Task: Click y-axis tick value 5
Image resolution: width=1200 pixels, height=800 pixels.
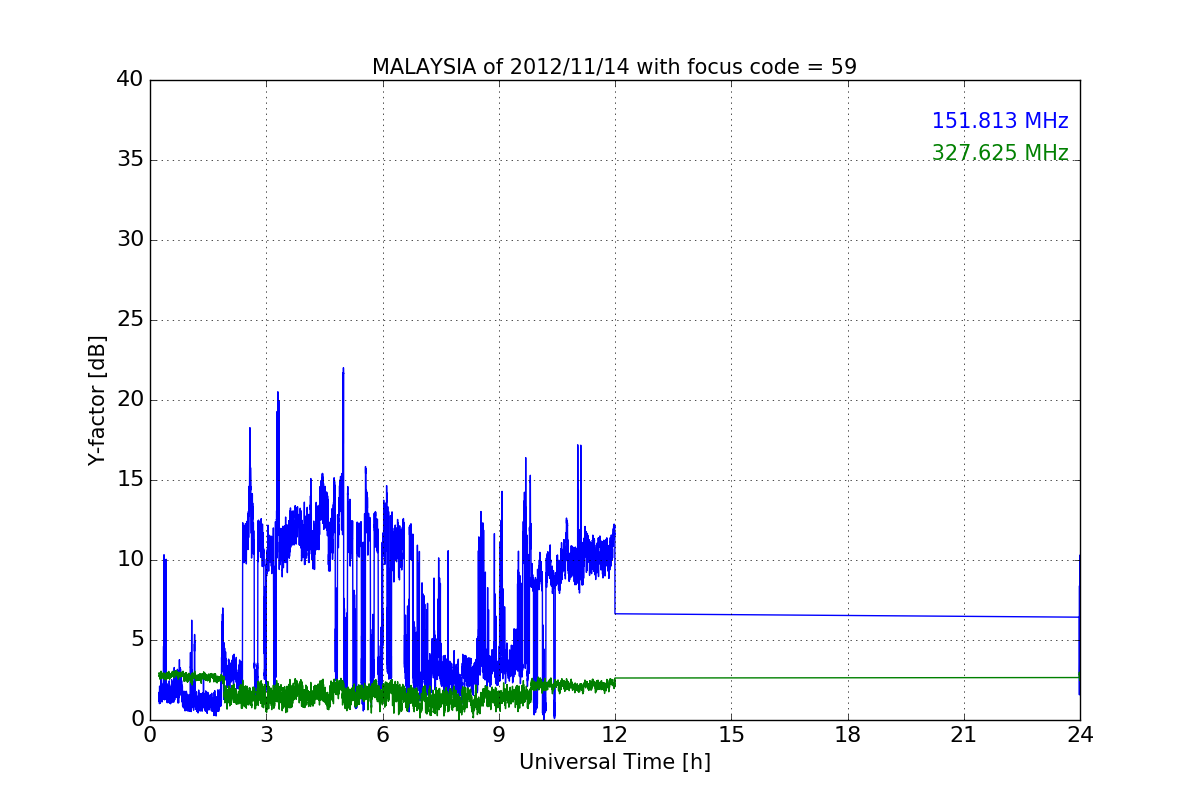Action: pos(137,640)
